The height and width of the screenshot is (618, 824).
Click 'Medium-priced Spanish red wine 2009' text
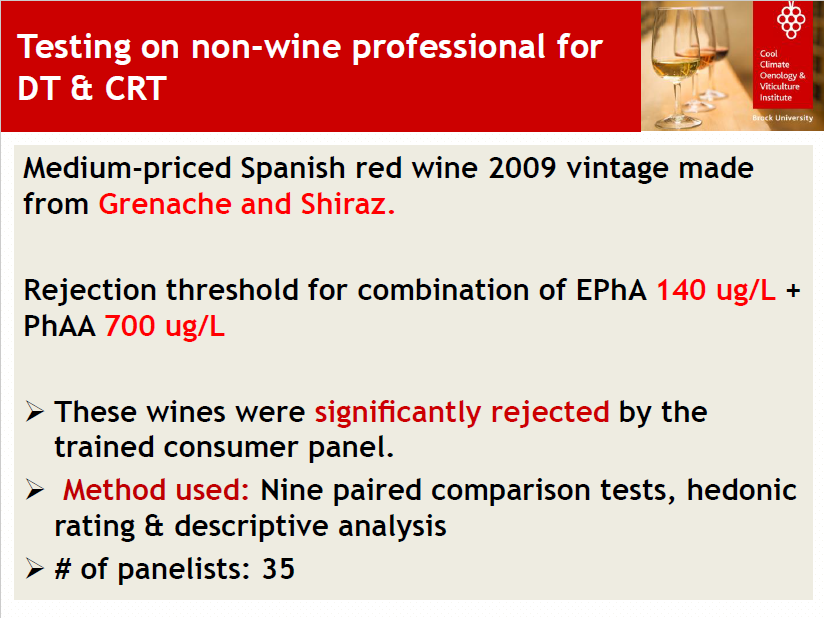[x=290, y=169]
